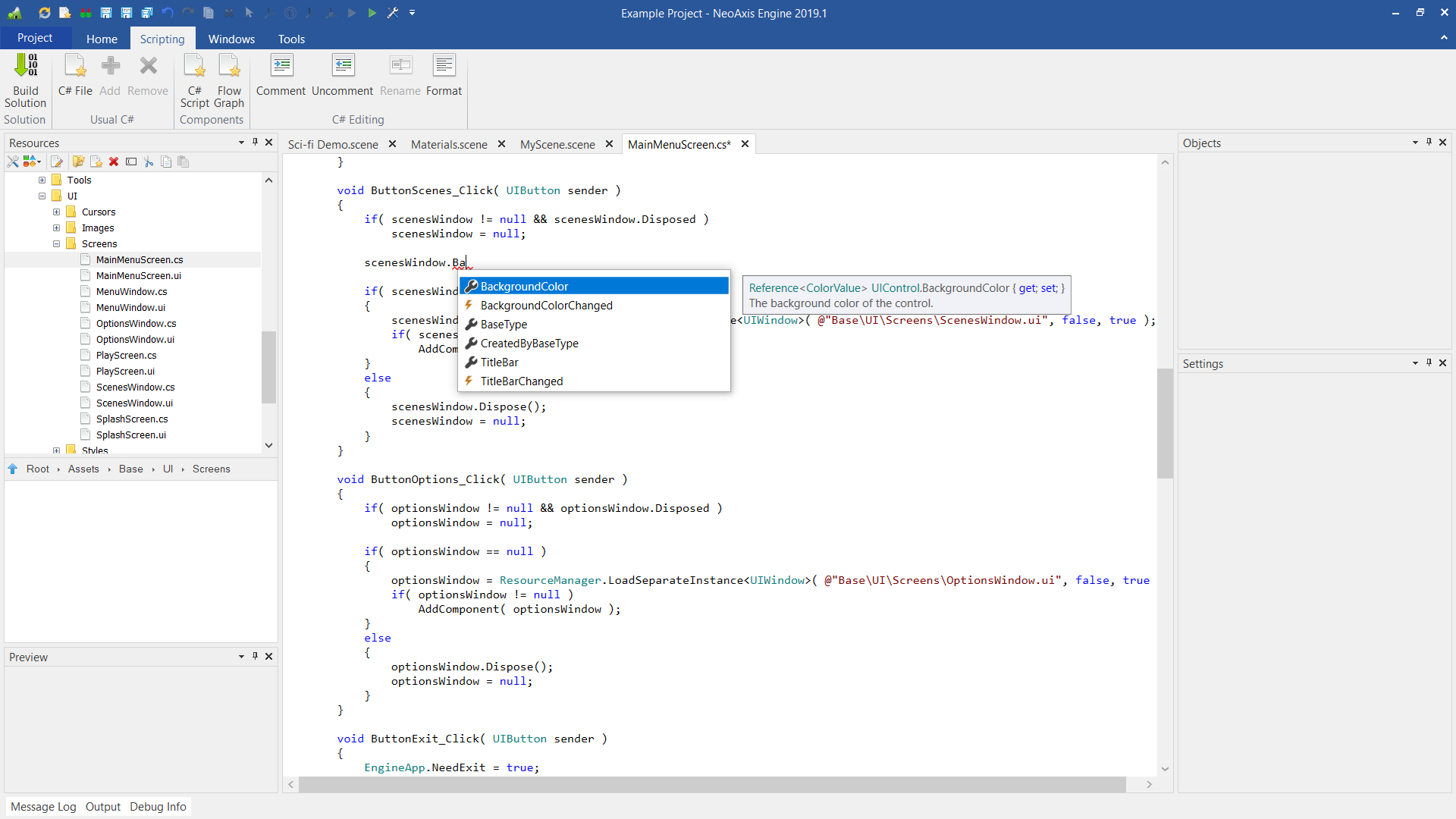This screenshot has height=819, width=1456.
Task: Expand the Tools folder in Resources tree
Action: point(42,180)
